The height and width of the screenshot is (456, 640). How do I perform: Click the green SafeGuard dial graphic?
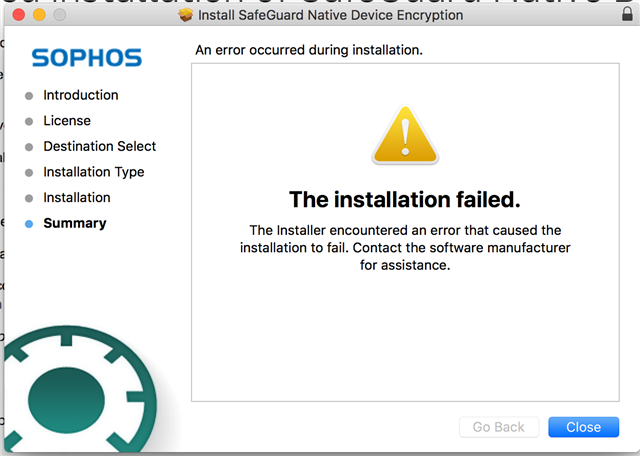pyautogui.click(x=80, y=391)
